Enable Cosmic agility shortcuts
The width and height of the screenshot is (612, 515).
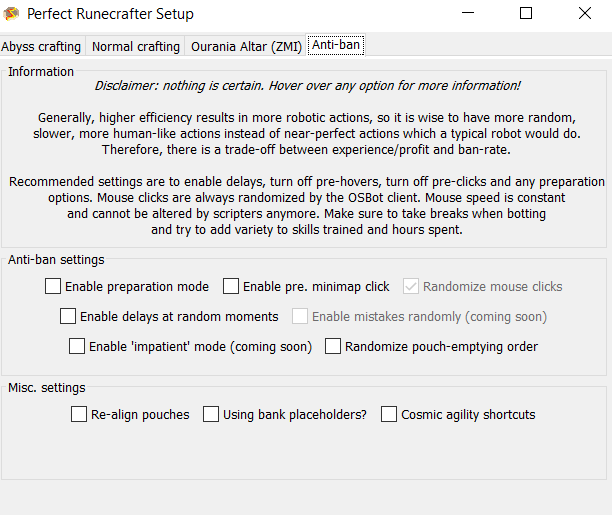(389, 414)
